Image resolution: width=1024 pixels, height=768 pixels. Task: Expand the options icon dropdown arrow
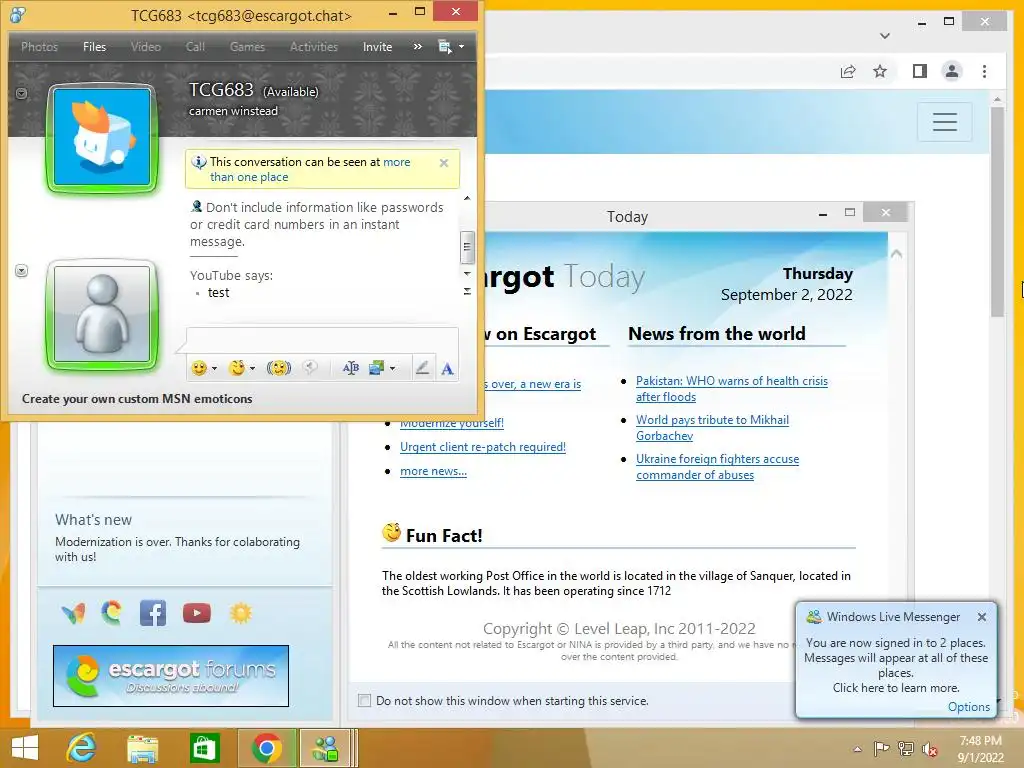point(462,47)
